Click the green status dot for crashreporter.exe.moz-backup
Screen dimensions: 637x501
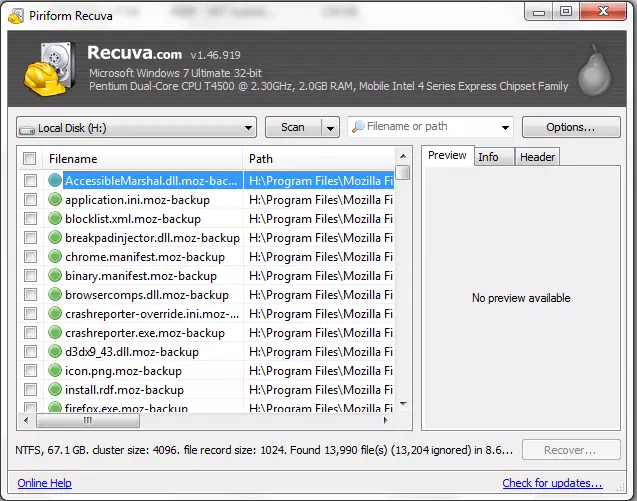[x=55, y=332]
